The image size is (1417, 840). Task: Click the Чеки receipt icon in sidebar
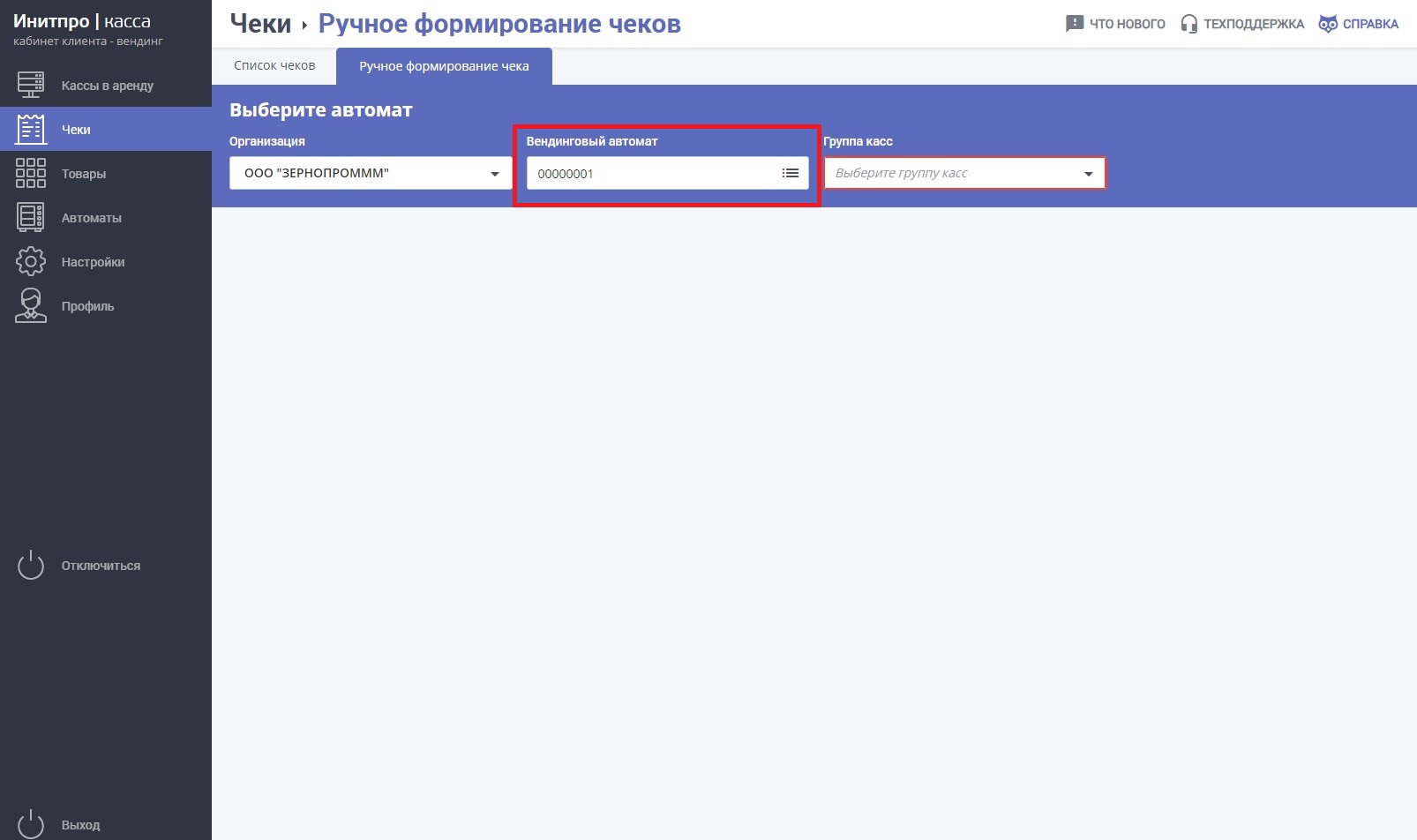[31, 130]
